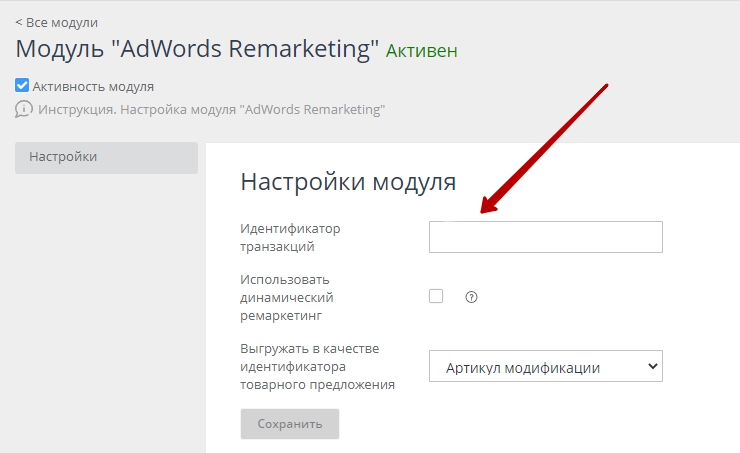Click the question mark help icon

pyautogui.click(x=472, y=297)
